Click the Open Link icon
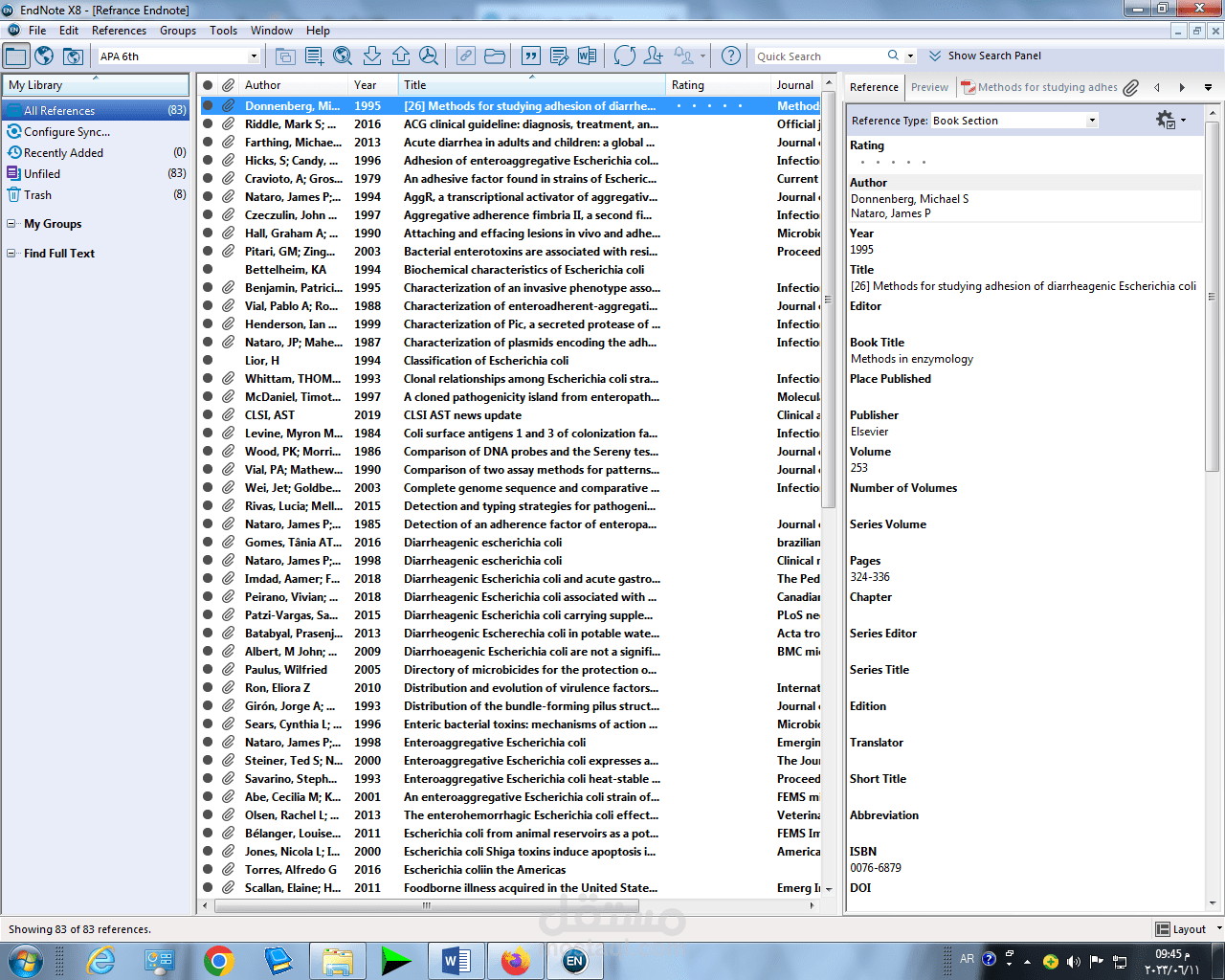The image size is (1225, 980). (466, 56)
